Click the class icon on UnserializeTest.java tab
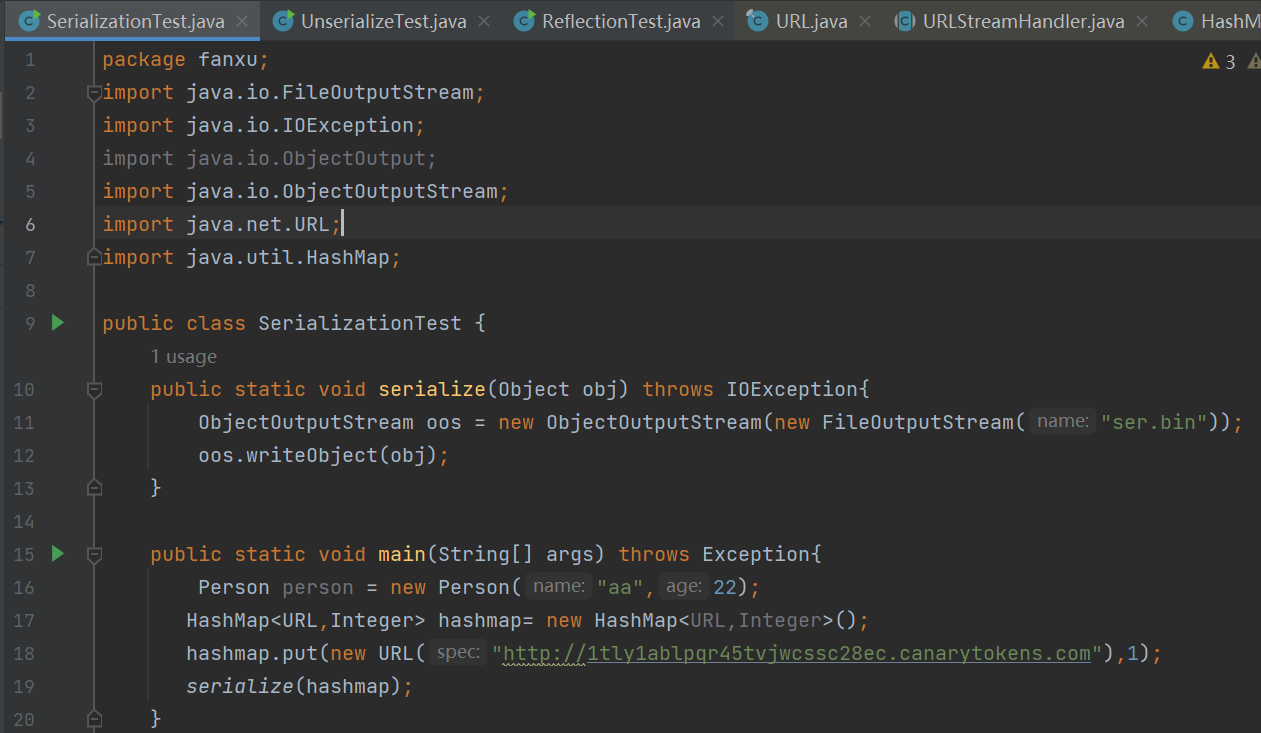1261x733 pixels. click(x=283, y=21)
